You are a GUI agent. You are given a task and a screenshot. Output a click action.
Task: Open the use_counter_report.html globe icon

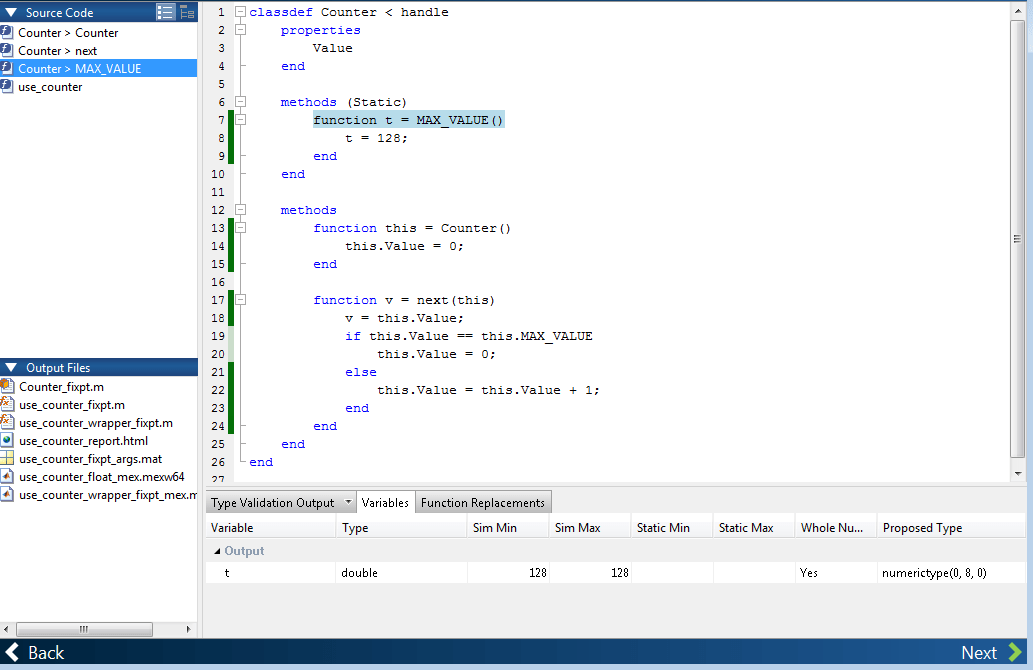point(8,441)
